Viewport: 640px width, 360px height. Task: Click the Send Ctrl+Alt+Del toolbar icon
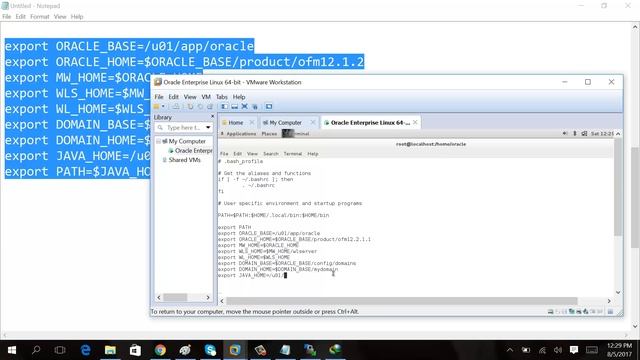point(176,107)
